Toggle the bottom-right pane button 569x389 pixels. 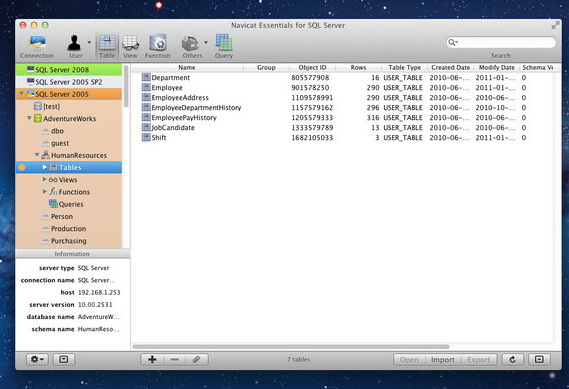pos(539,359)
